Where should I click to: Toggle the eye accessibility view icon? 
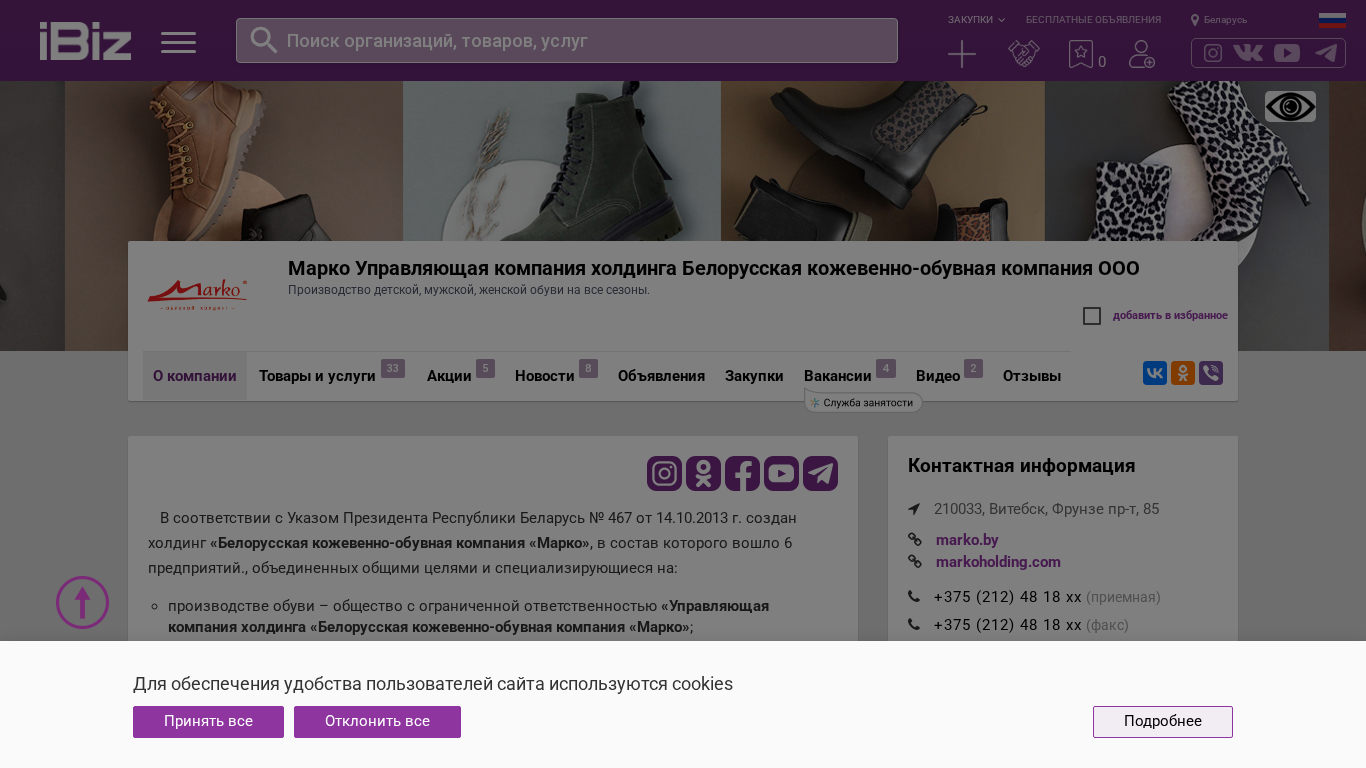tap(1290, 106)
